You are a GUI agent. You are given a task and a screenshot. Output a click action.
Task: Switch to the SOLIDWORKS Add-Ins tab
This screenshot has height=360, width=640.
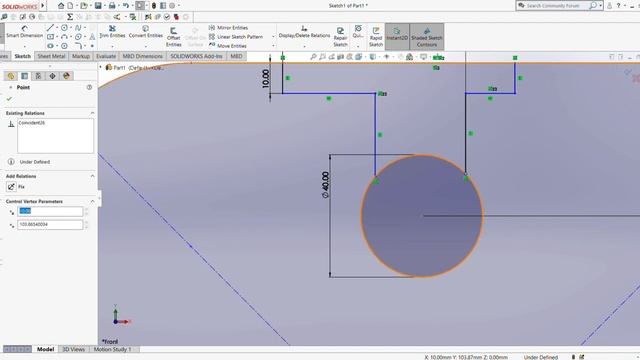pyautogui.click(x=196, y=56)
